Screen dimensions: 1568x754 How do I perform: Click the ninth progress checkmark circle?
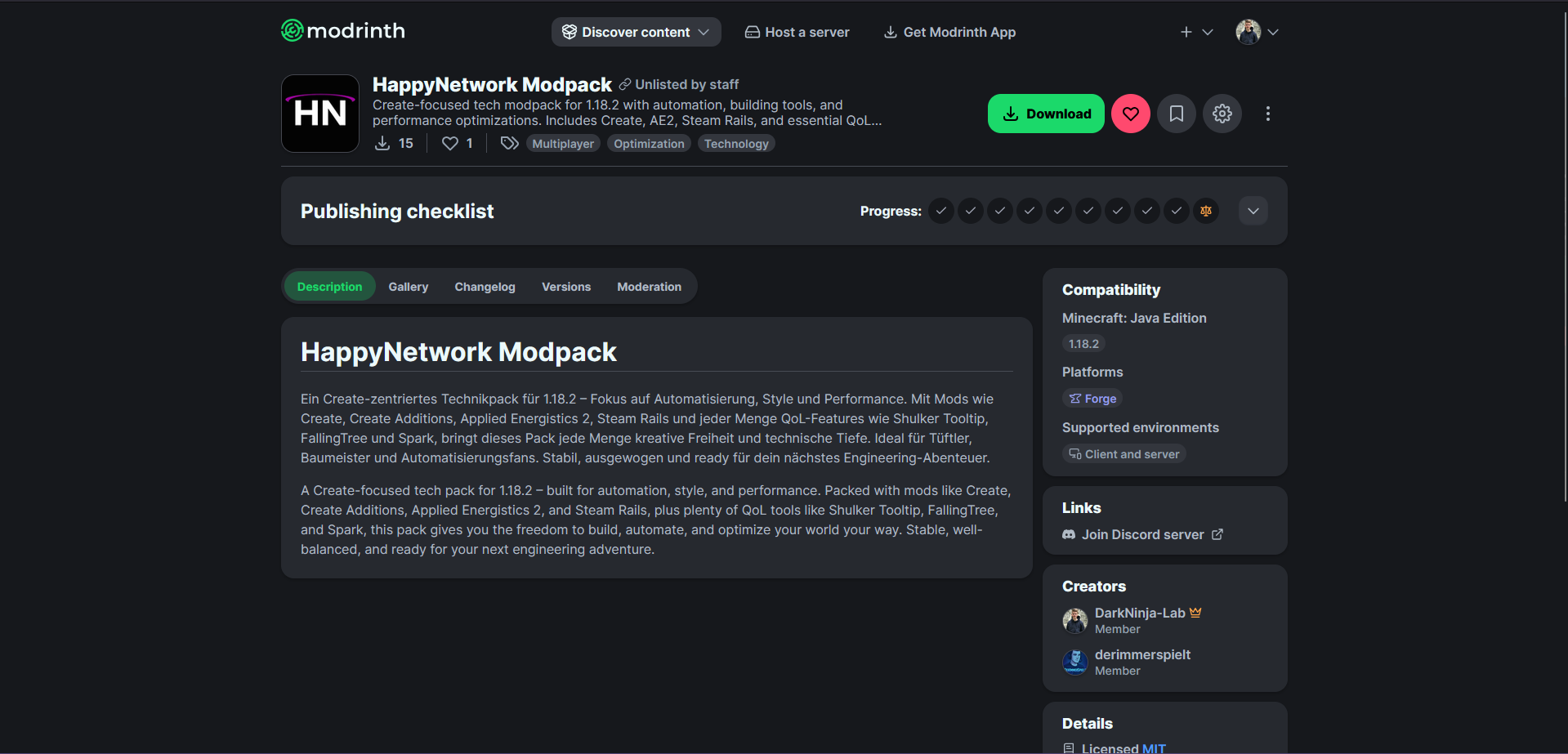point(1177,211)
